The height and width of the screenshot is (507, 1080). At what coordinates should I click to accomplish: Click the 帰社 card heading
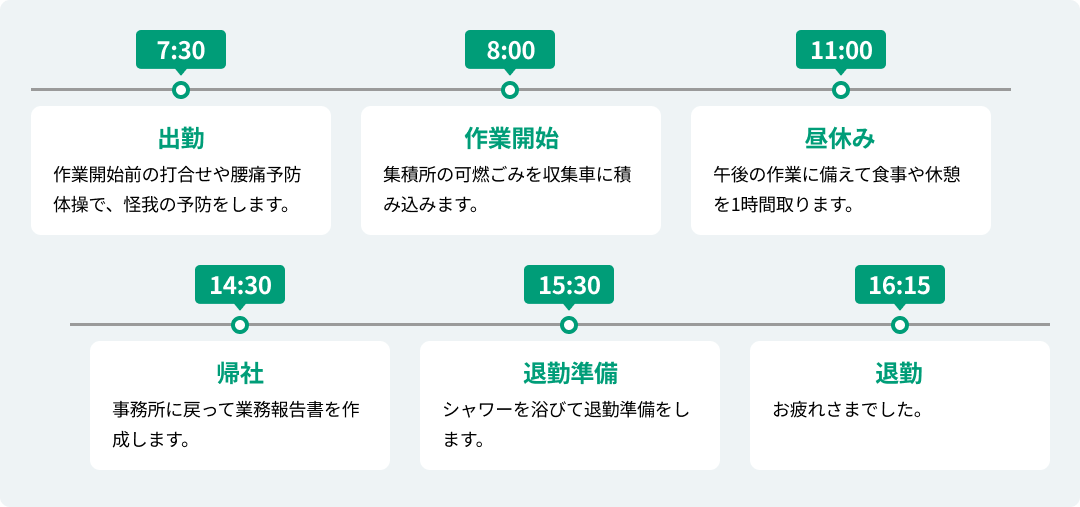pos(240,374)
